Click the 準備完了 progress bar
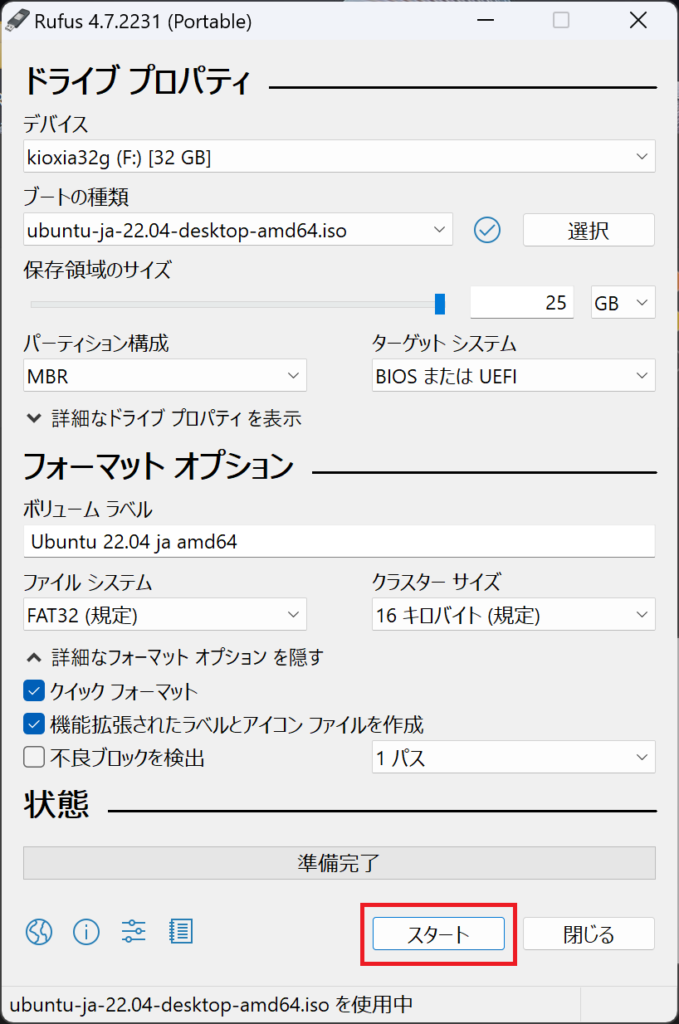 pos(339,863)
